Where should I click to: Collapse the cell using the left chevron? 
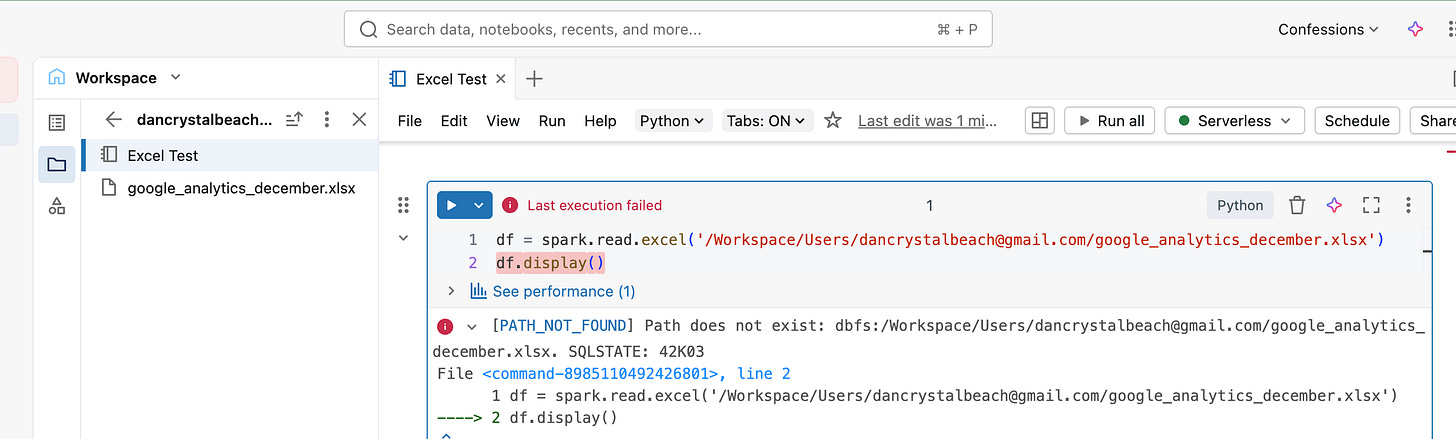[x=403, y=238]
